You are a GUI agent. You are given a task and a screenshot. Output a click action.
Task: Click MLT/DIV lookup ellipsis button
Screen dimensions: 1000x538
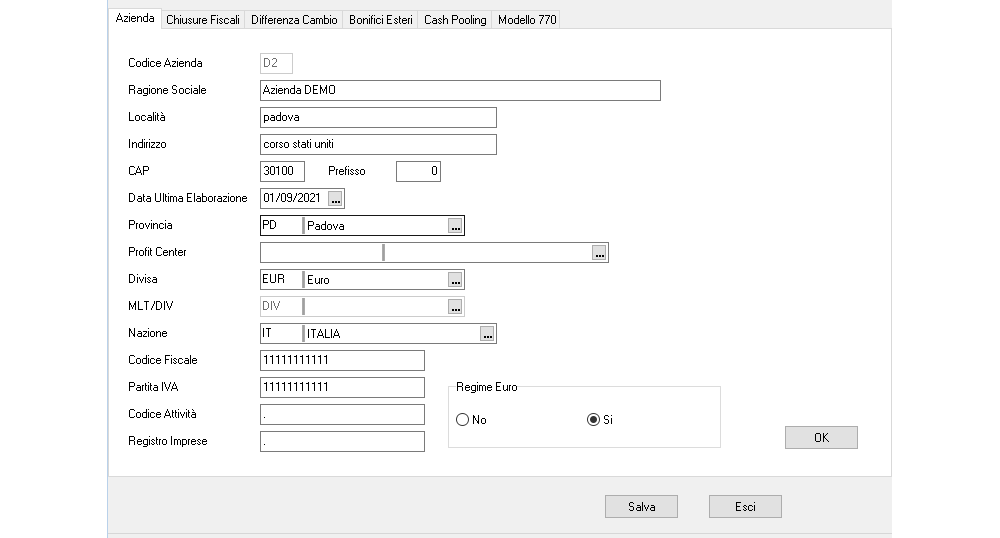(x=455, y=307)
